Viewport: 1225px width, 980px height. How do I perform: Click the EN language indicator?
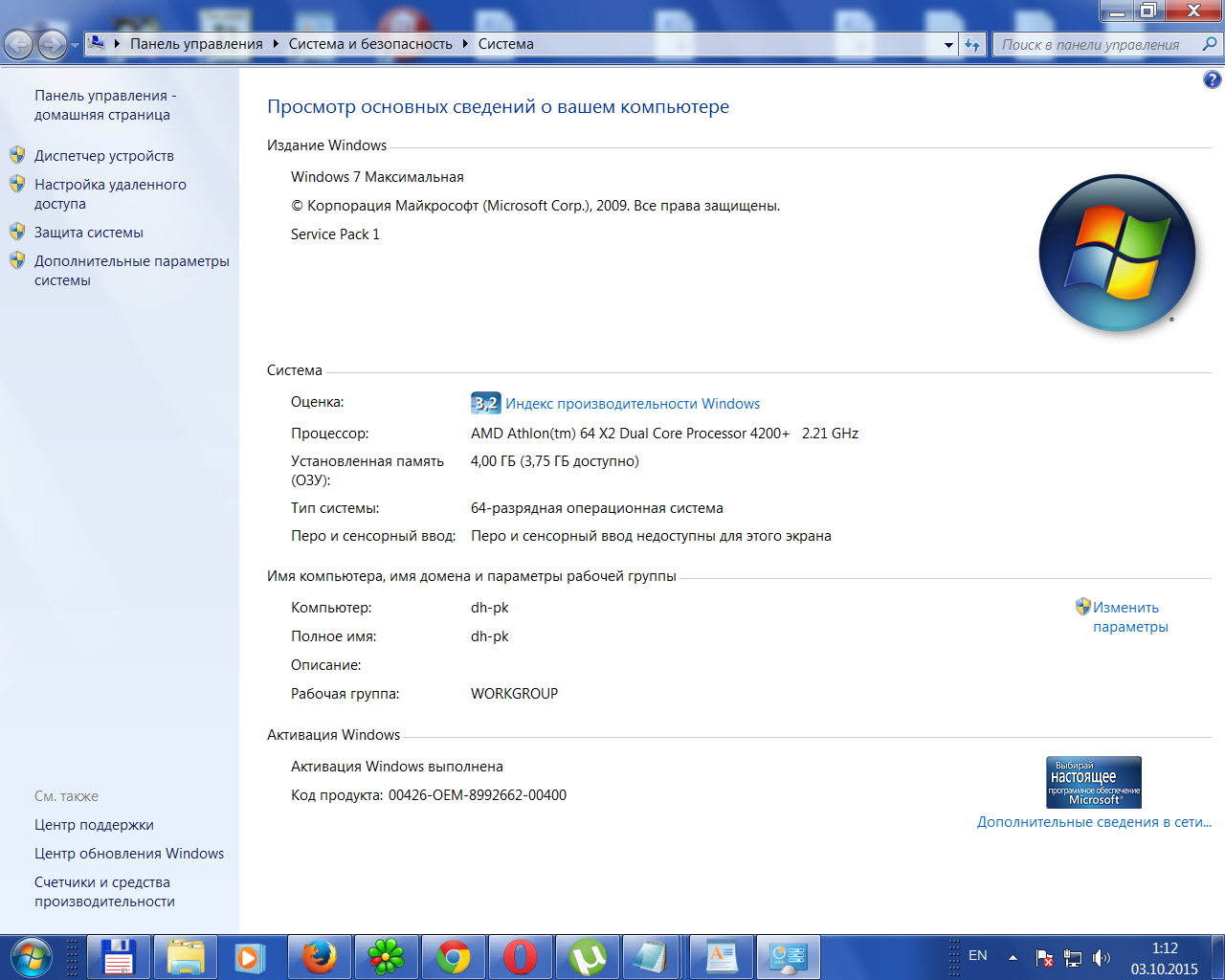(x=978, y=955)
